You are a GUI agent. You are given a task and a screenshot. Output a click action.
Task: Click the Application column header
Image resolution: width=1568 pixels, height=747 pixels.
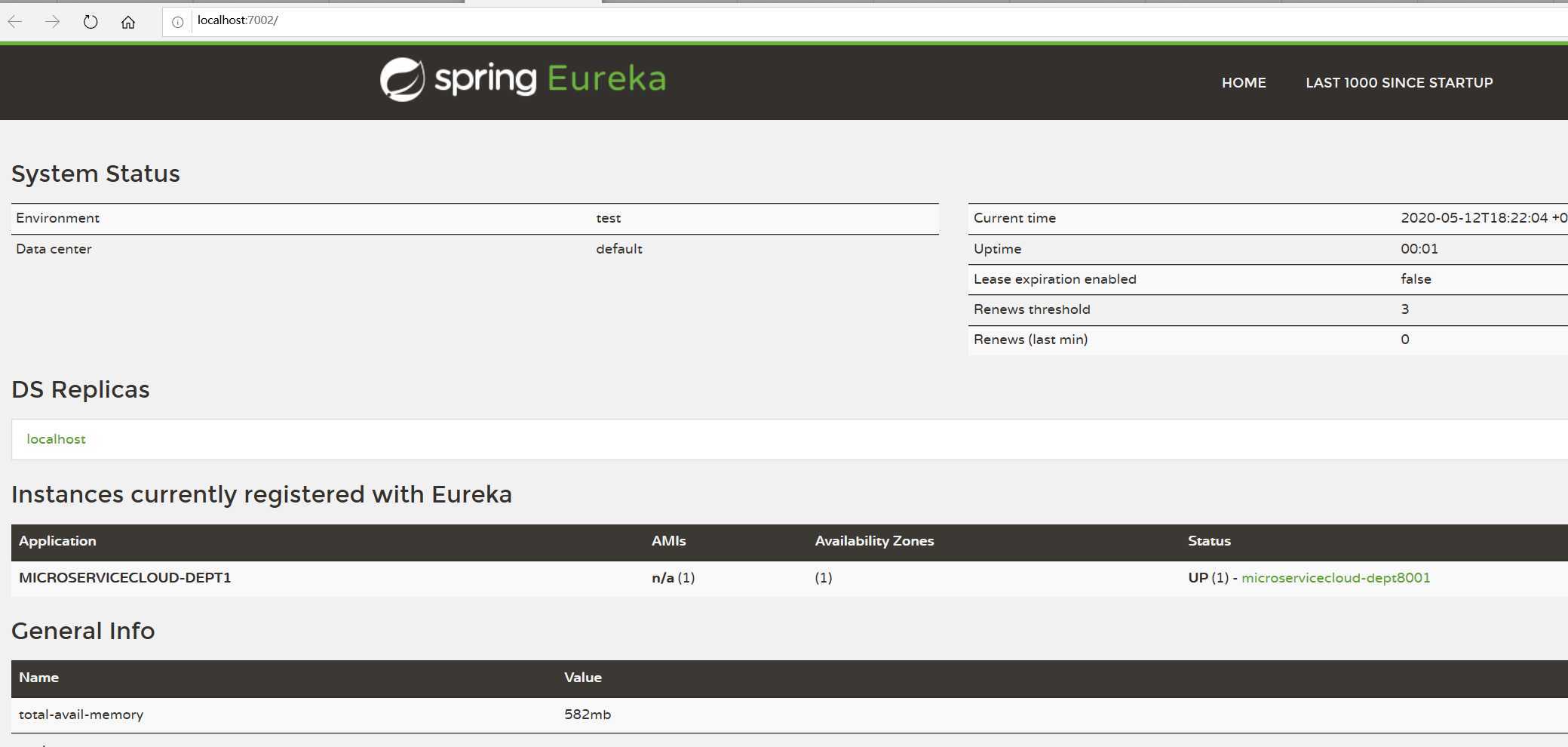tap(57, 541)
